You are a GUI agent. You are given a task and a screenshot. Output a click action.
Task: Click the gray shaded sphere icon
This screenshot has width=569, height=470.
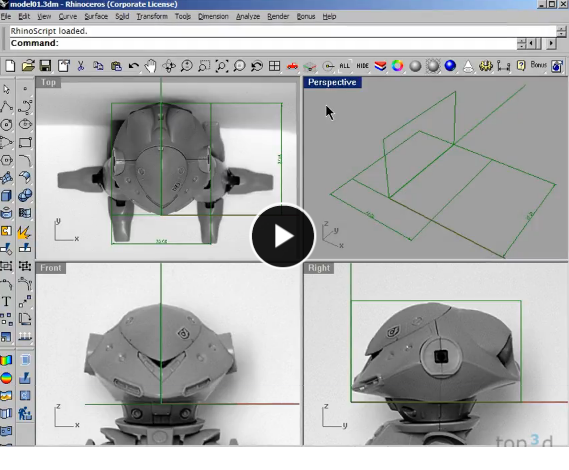pyautogui.click(x=415, y=66)
